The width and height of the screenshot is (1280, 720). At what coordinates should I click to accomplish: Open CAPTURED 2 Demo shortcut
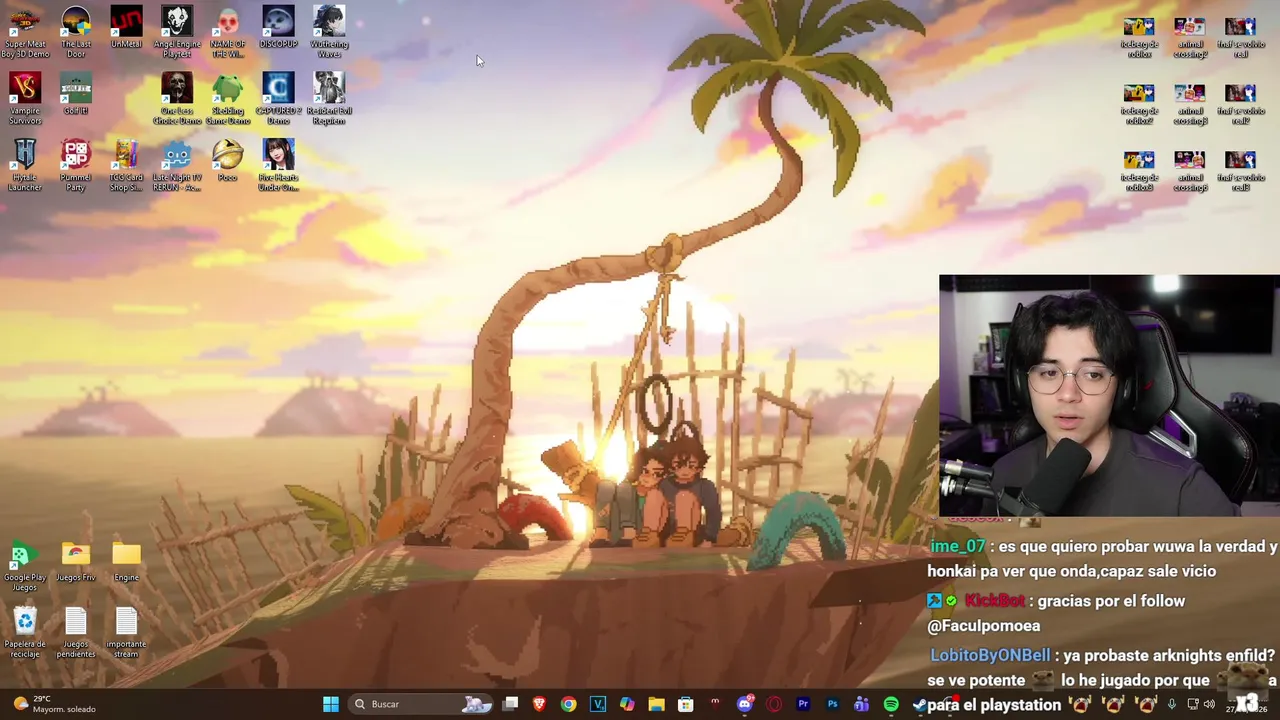point(278,99)
